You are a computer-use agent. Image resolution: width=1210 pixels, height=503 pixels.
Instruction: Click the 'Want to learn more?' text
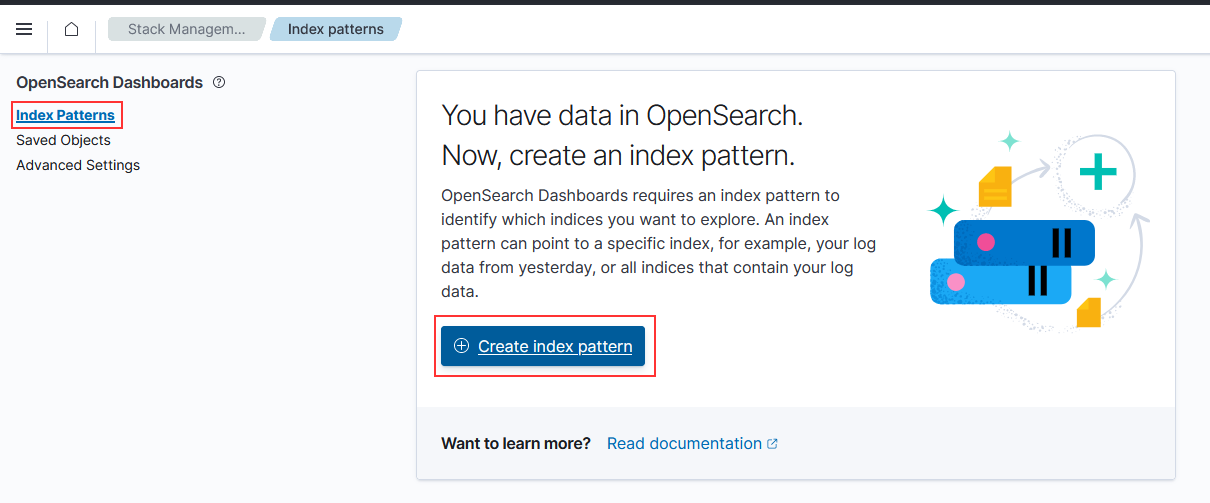[x=516, y=443]
